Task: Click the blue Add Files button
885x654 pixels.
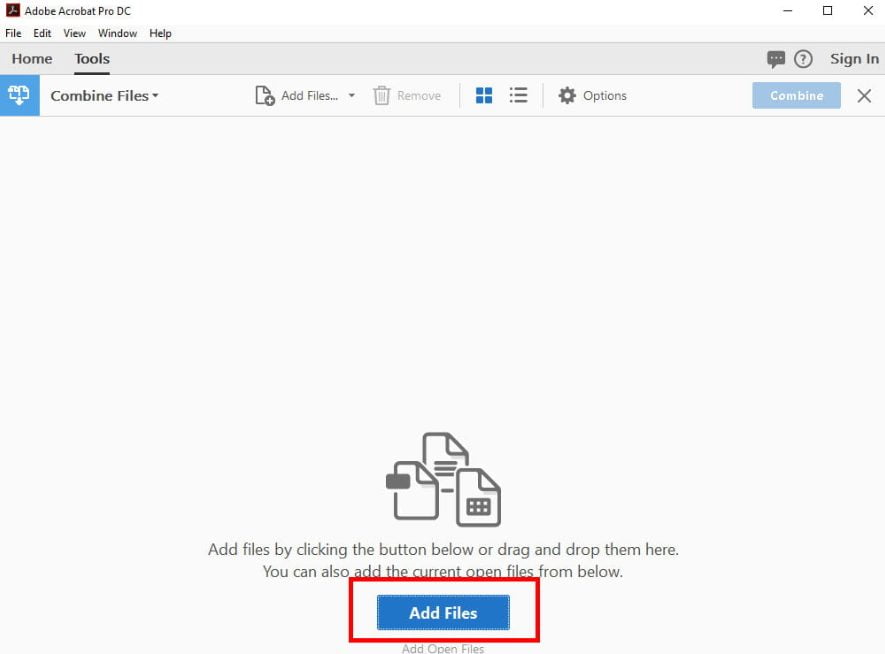Action: (443, 612)
